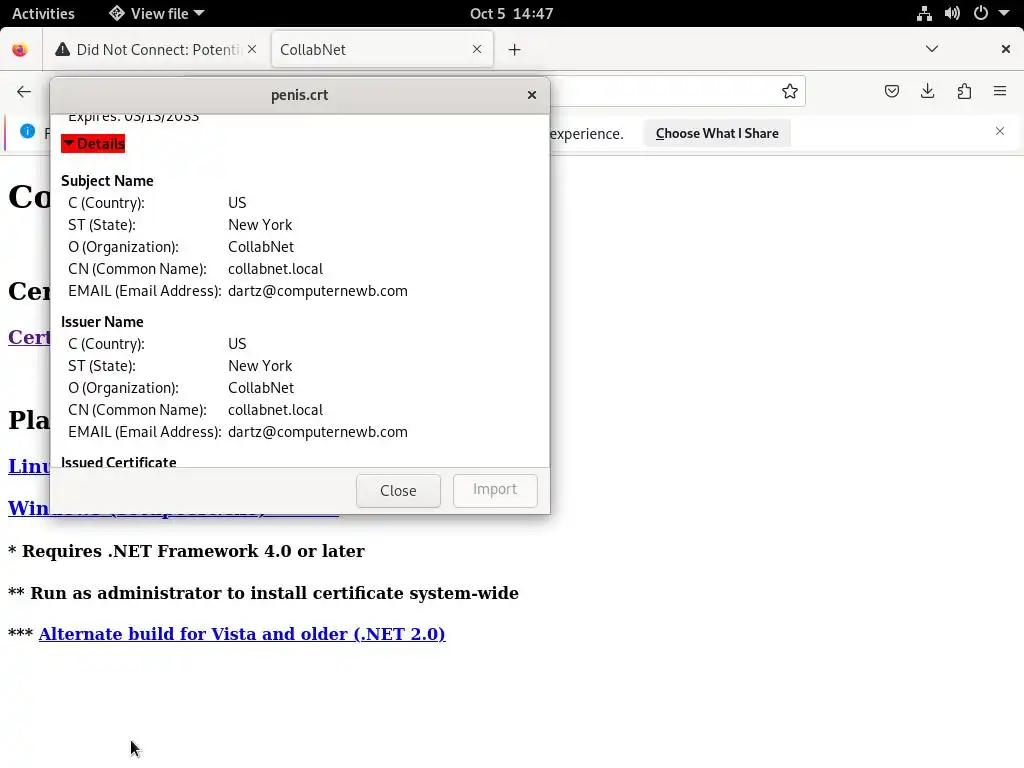The width and height of the screenshot is (1024, 768).
Task: Open Firefox hamburger application menu
Action: point(1000,91)
